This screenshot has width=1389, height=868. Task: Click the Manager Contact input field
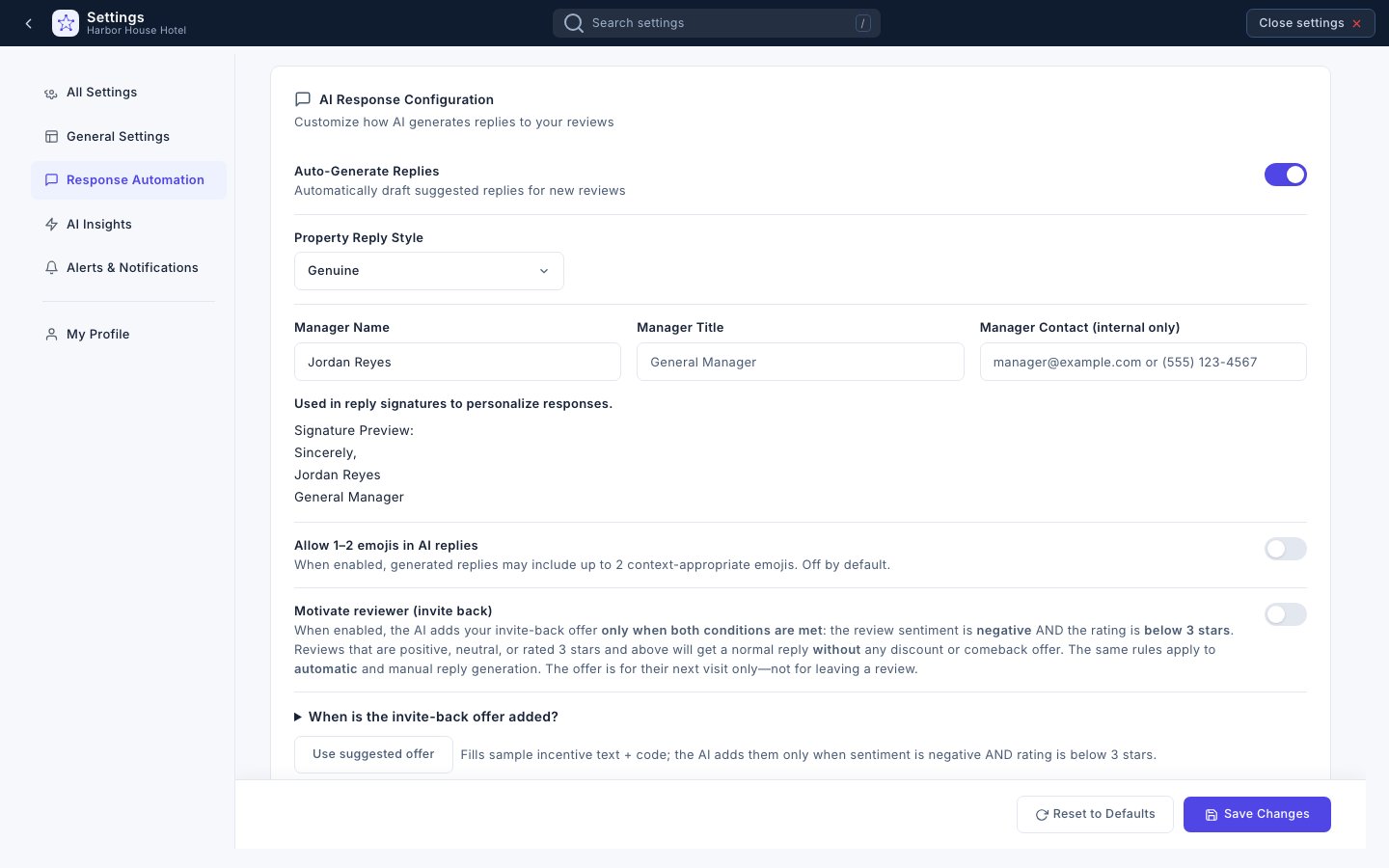pyautogui.click(x=1143, y=362)
